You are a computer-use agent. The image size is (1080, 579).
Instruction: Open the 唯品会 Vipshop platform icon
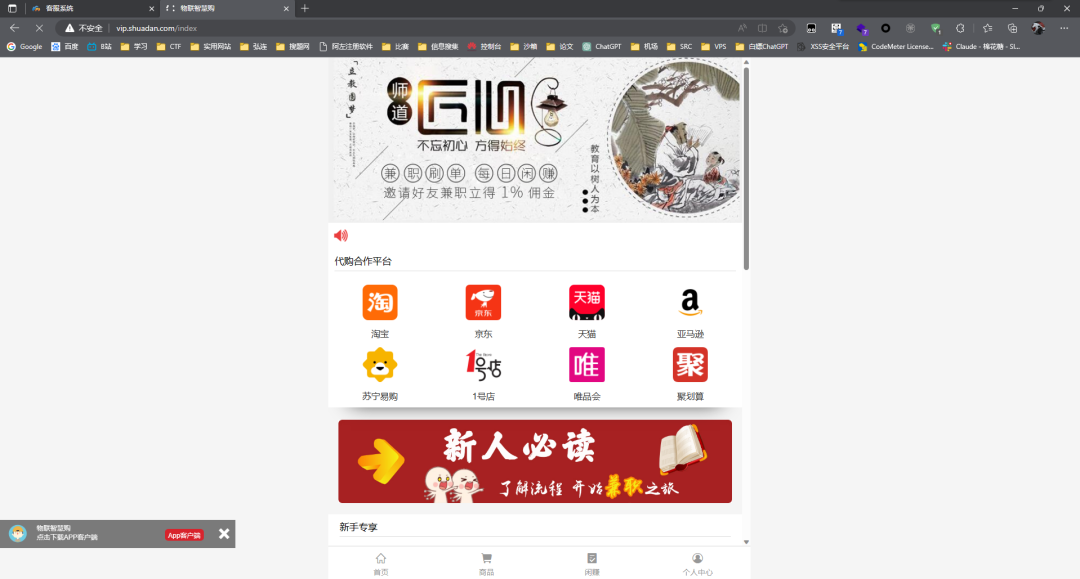click(586, 365)
